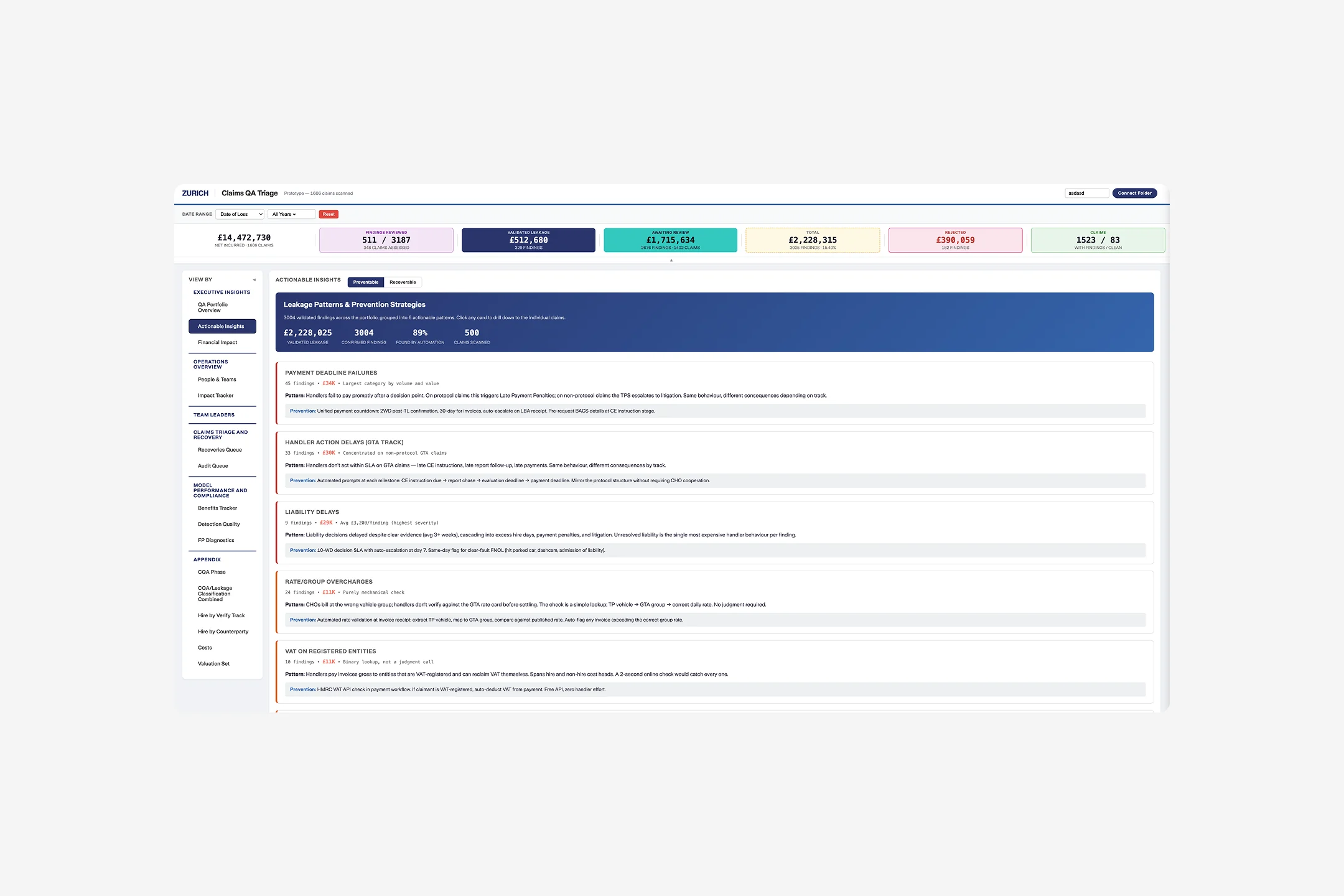
Task: Open the Payment Deadline Failures pattern card
Action: click(715, 393)
